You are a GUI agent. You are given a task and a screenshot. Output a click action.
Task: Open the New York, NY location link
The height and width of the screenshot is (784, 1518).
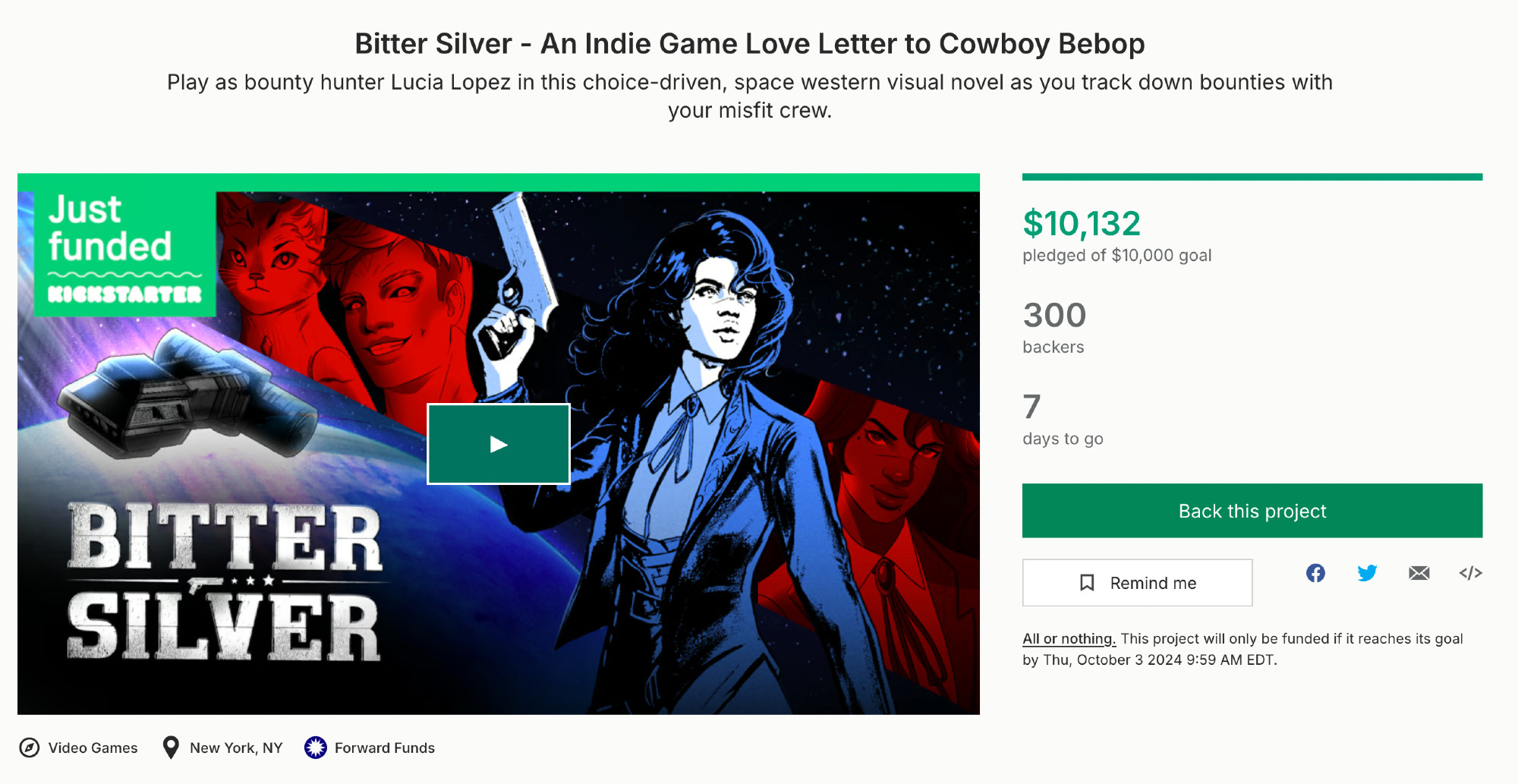(236, 748)
